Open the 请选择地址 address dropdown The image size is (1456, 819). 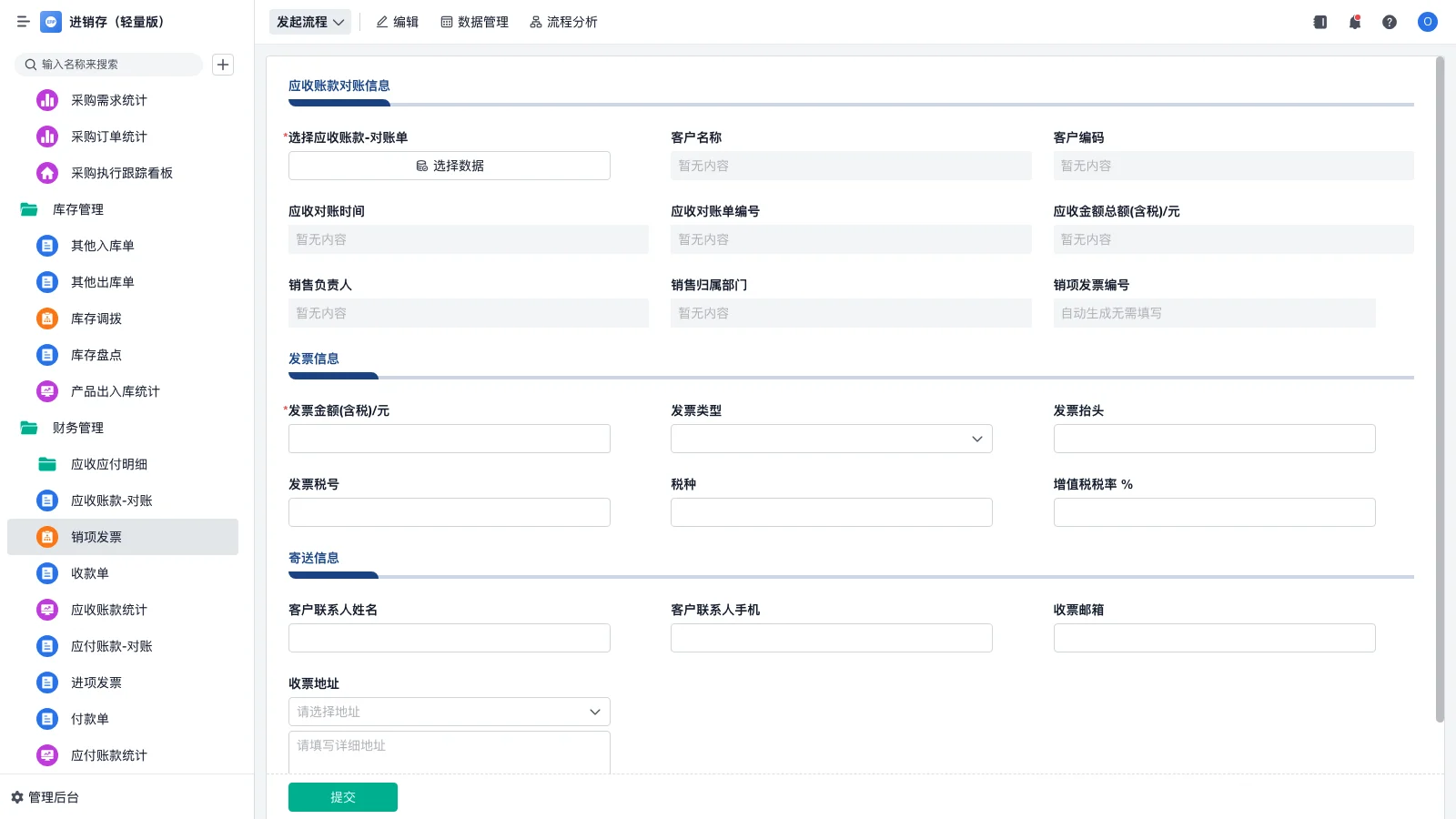[450, 712]
